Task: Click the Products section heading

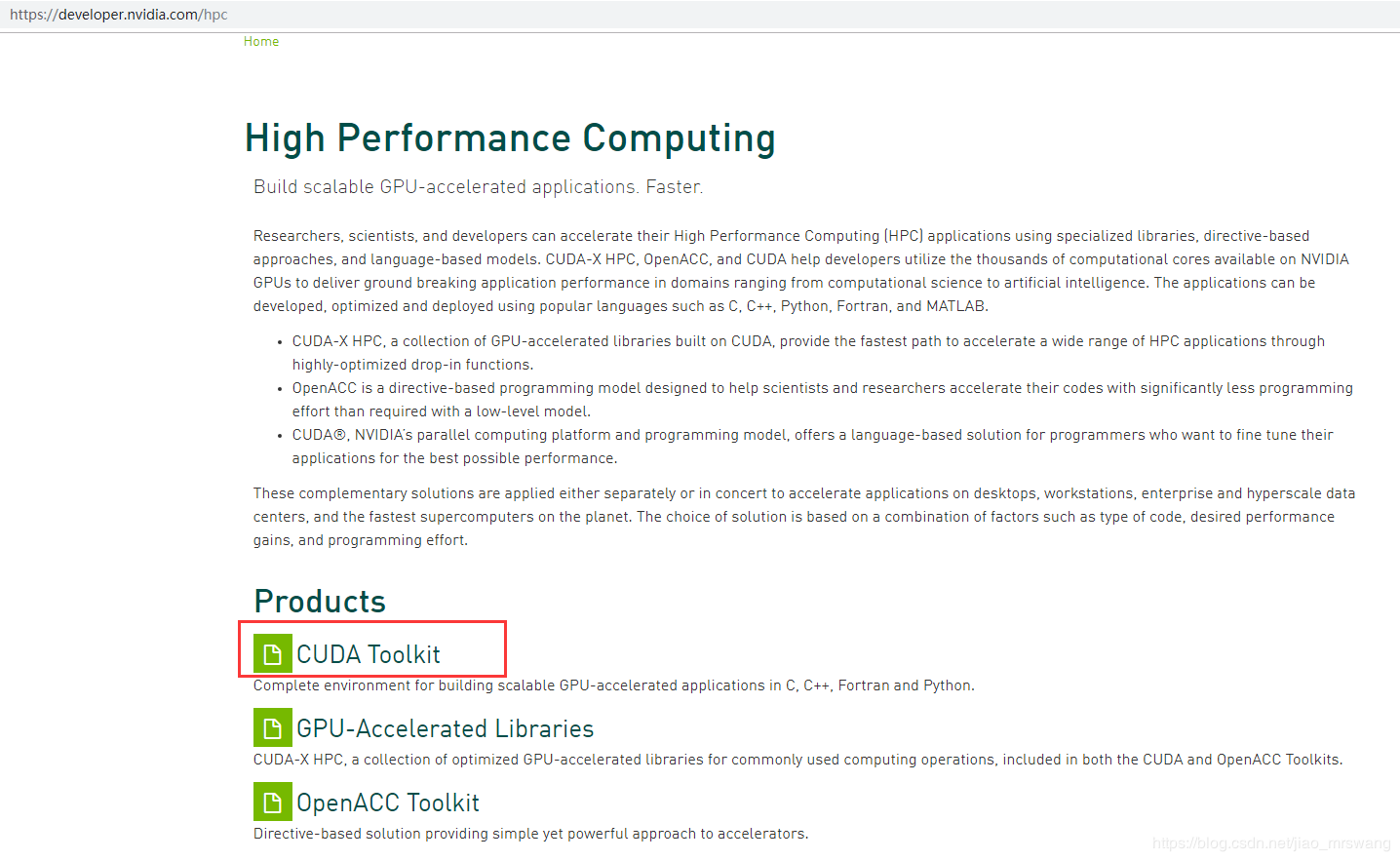Action: pos(320,601)
